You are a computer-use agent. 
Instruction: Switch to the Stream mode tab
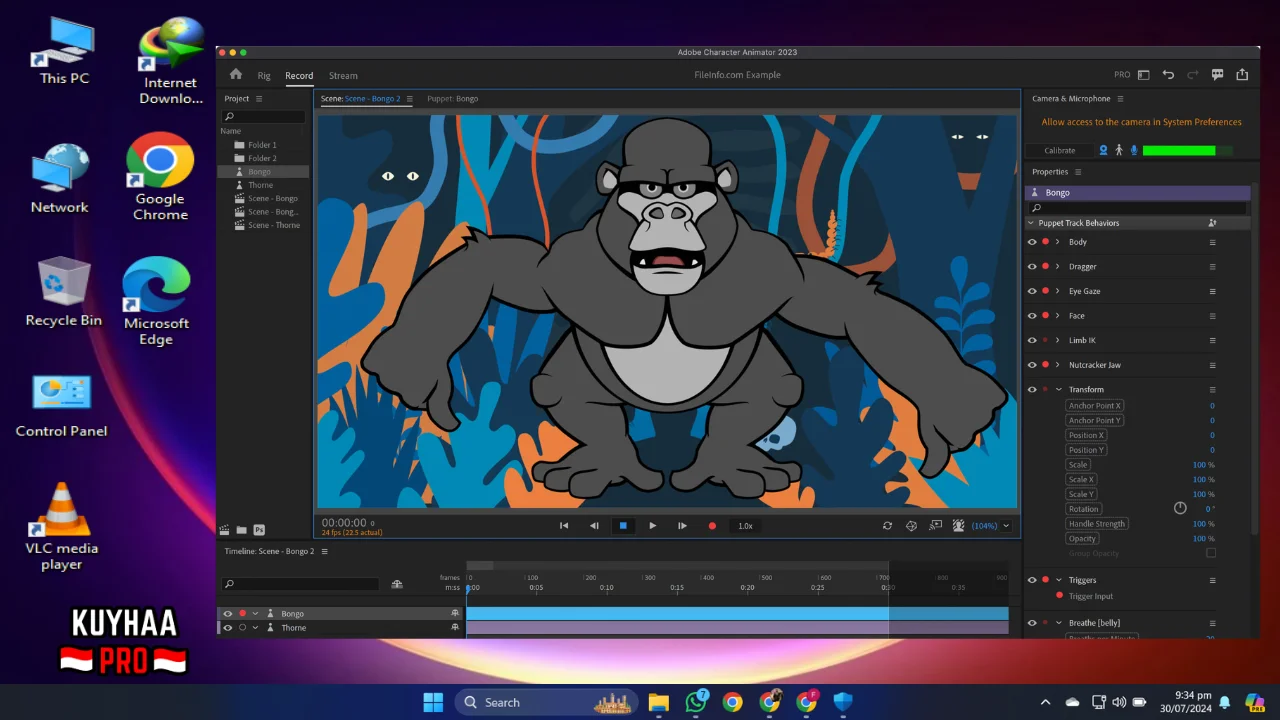click(343, 75)
